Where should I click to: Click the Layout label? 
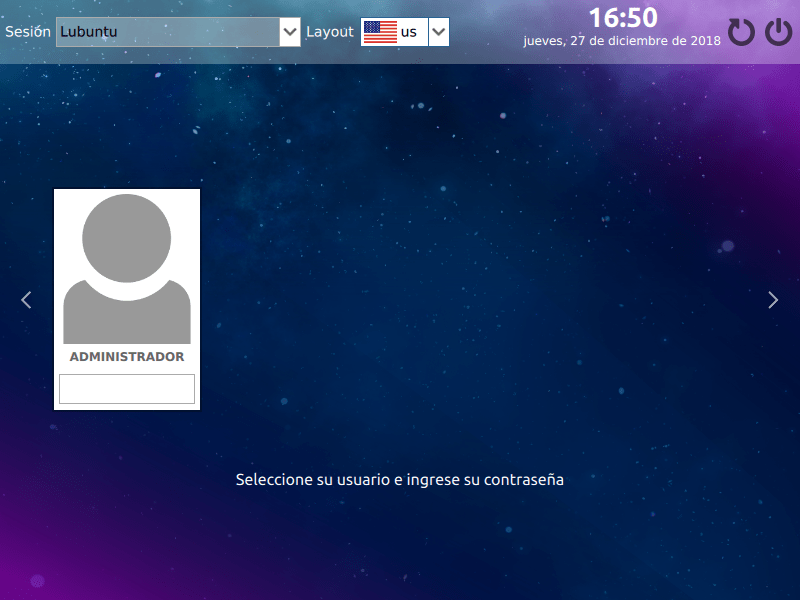click(330, 31)
